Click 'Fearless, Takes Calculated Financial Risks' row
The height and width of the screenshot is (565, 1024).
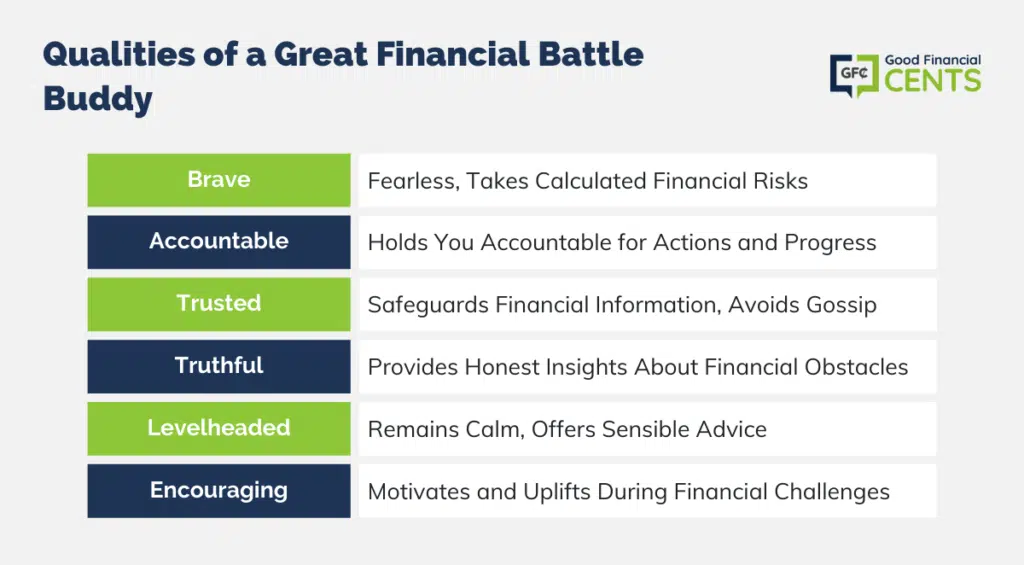click(x=647, y=180)
